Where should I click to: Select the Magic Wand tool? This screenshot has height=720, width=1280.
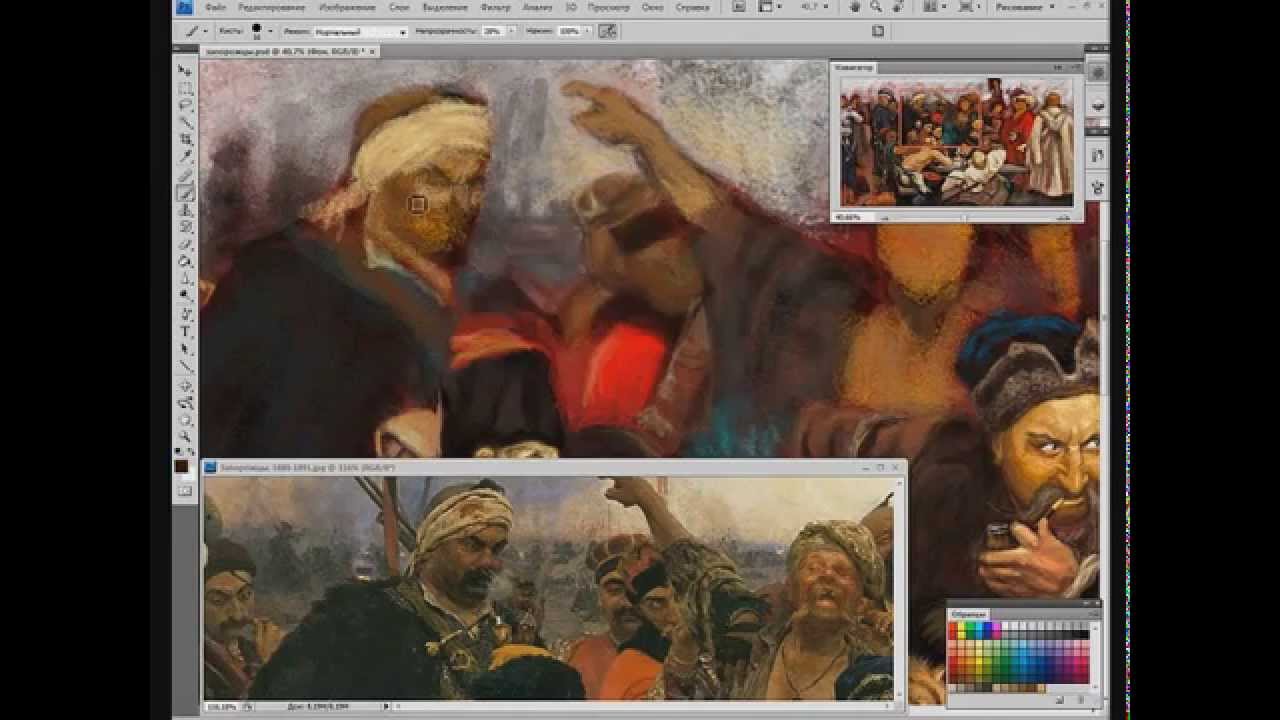coord(185,122)
